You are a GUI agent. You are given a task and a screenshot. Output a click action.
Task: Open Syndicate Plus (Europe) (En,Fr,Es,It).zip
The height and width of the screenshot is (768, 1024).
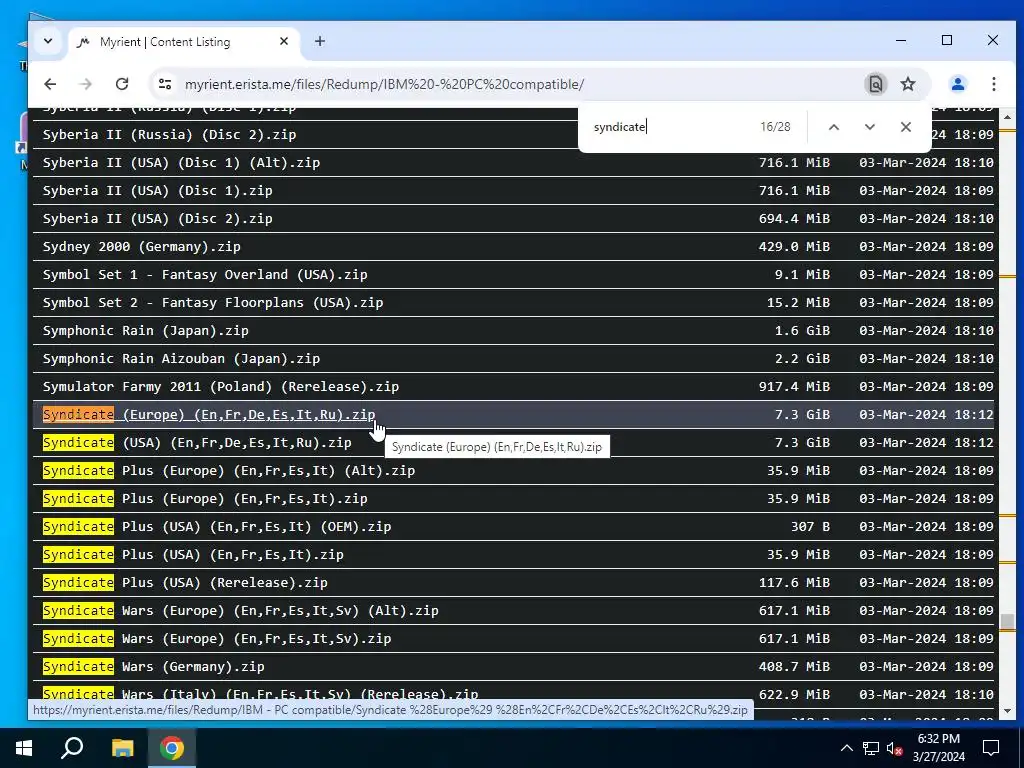(x=205, y=499)
